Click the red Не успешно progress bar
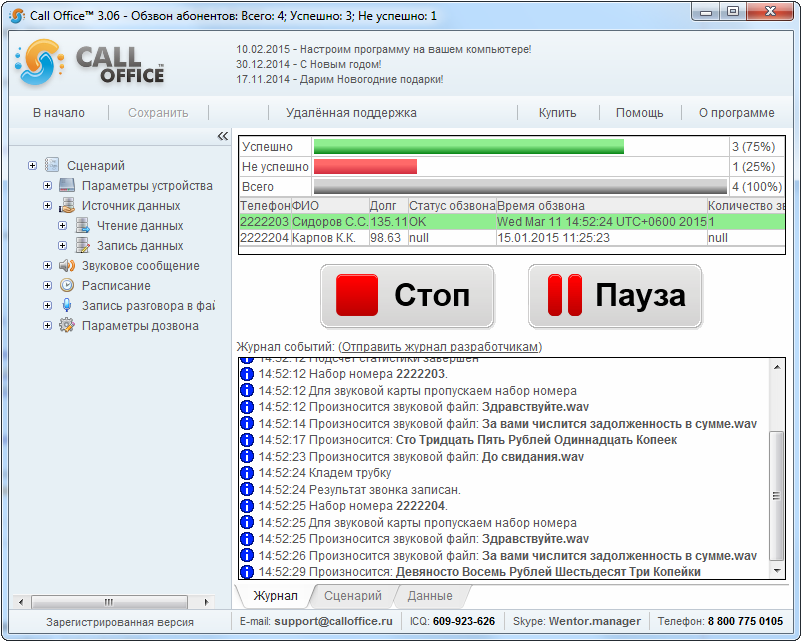The width and height of the screenshot is (802, 642). 365,166
